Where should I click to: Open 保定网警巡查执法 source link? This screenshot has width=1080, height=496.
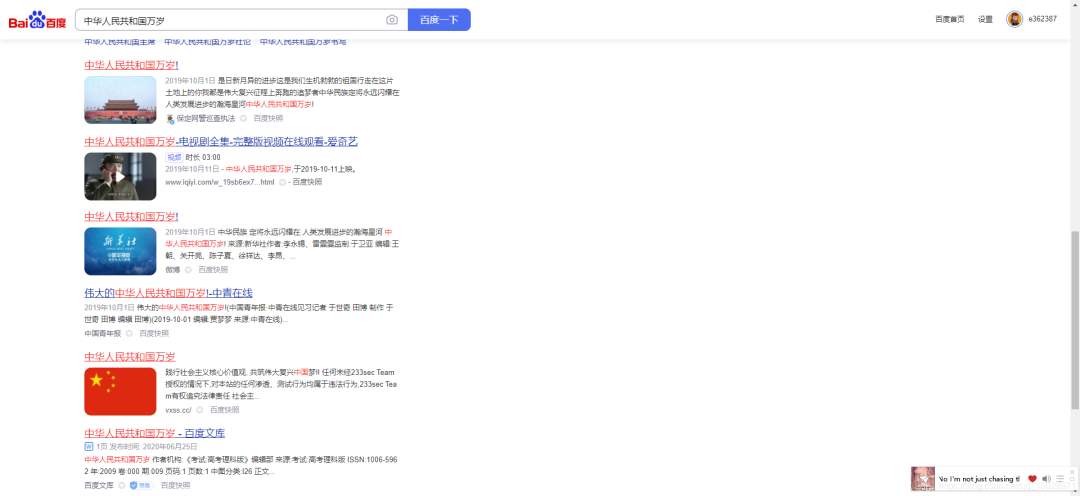tap(205, 118)
